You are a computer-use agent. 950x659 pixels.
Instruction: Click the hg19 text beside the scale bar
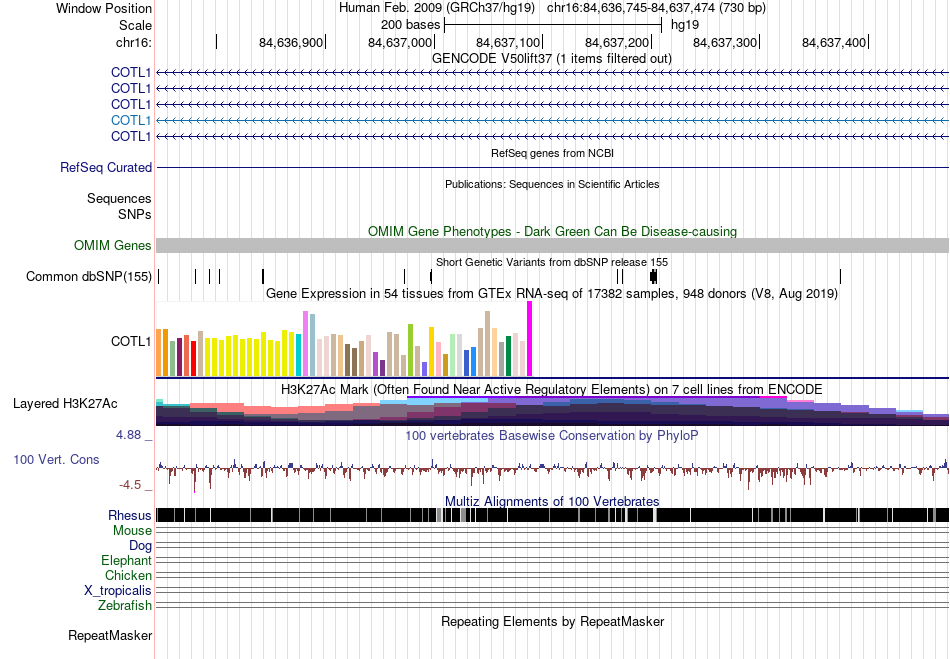pos(685,25)
